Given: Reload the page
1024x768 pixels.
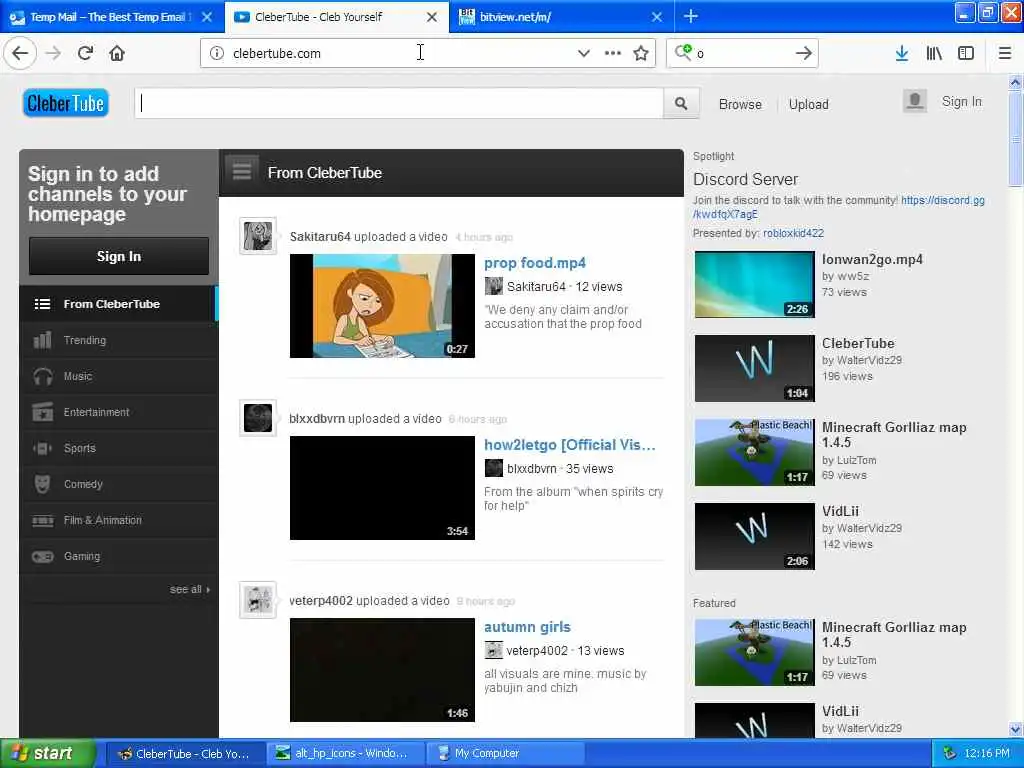Looking at the screenshot, I should pos(85,53).
